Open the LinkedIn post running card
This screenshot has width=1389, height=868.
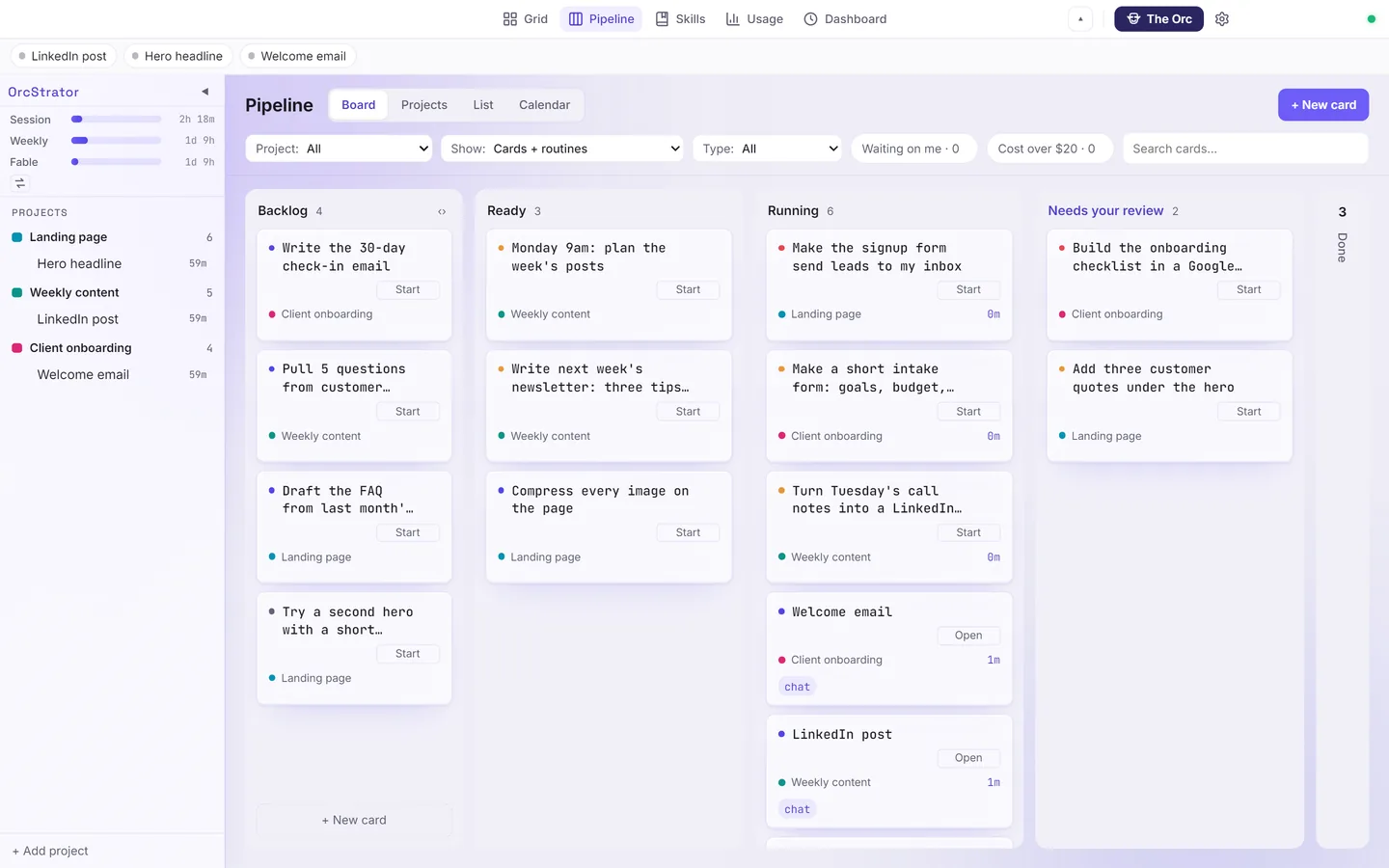tap(968, 758)
